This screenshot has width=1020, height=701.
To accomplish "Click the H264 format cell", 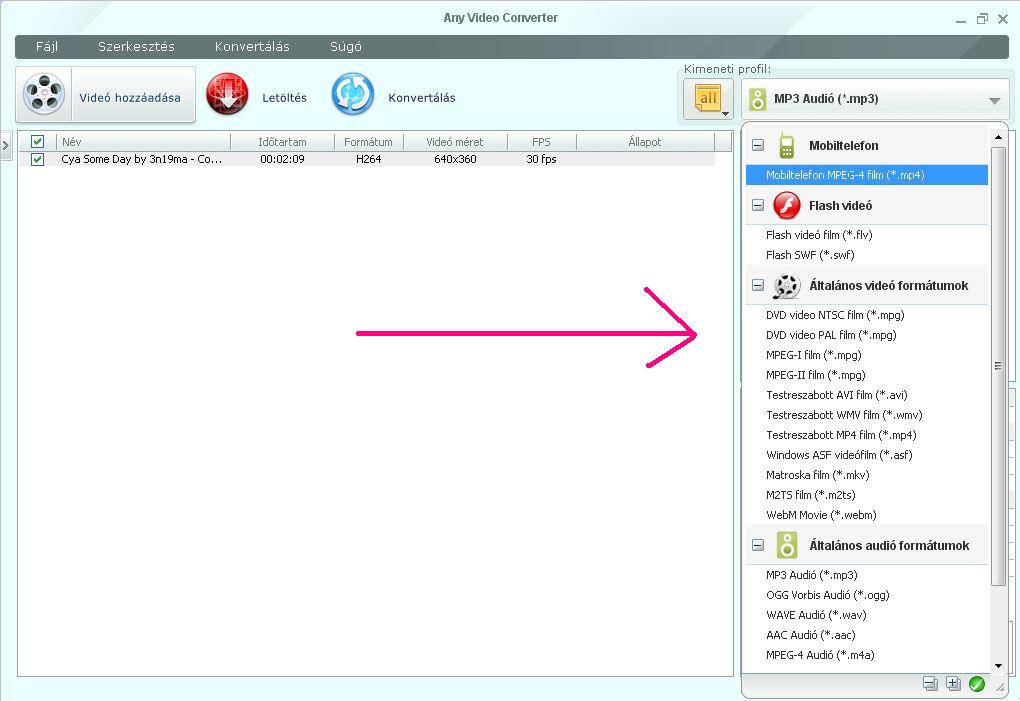I will (x=368, y=159).
